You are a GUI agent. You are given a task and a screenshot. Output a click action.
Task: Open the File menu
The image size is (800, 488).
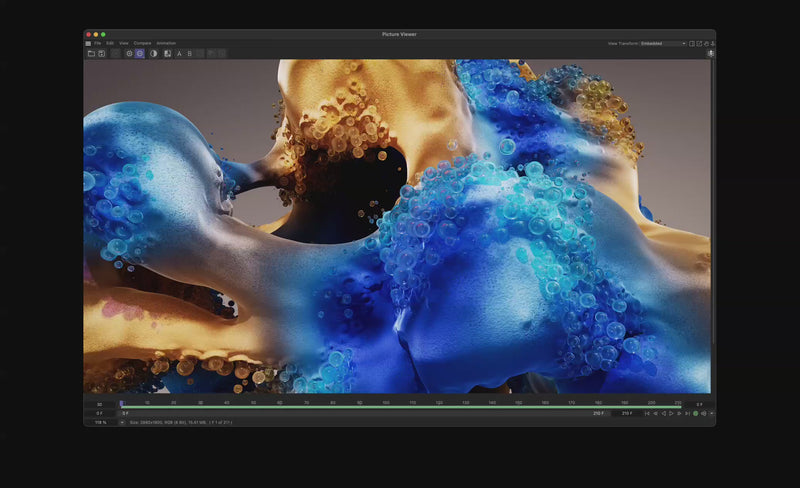pos(98,43)
